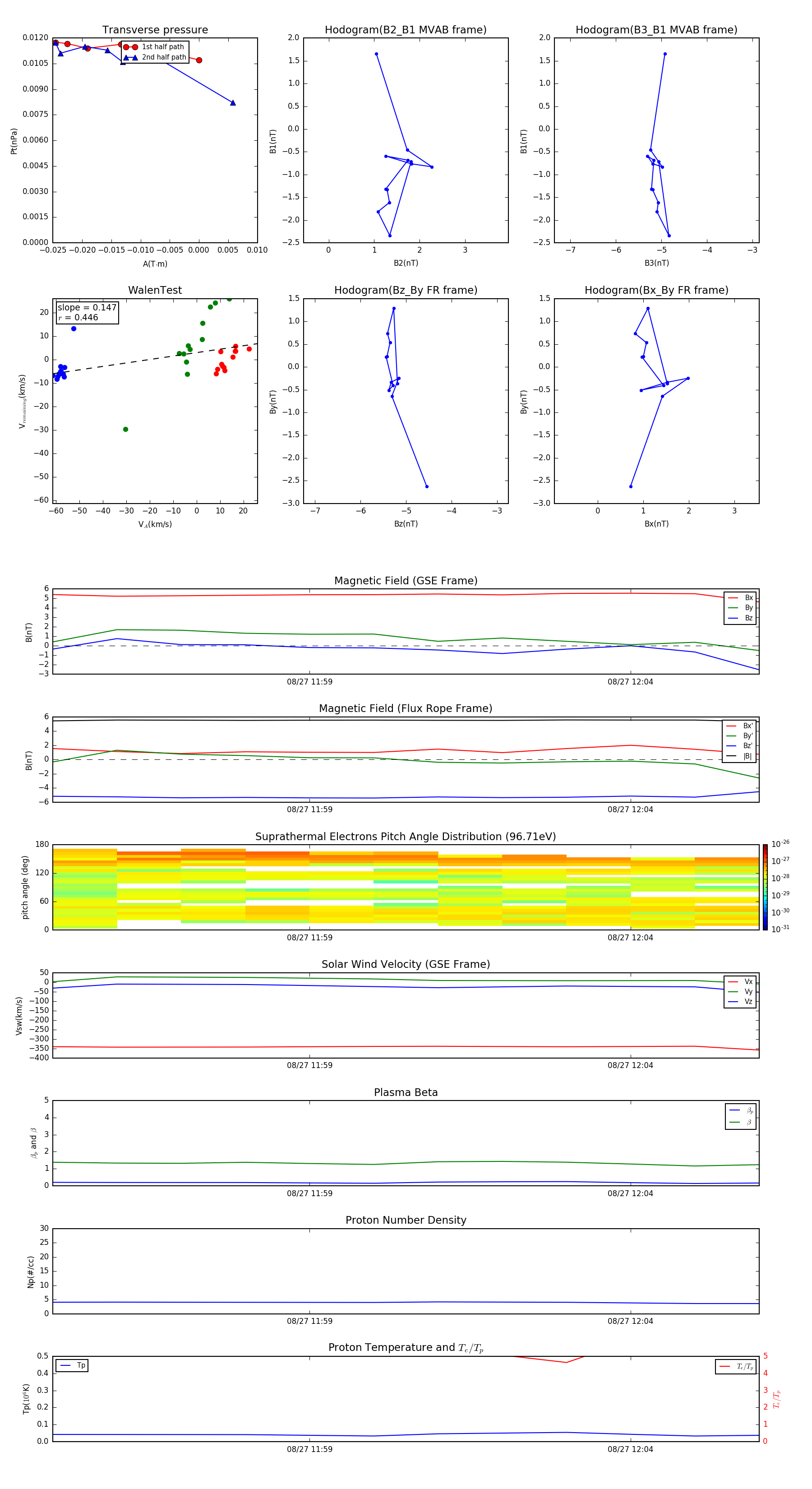Click the "slope = 0.147" annotation
Image resolution: width=812 pixels, height=1489 pixels.
coord(87,308)
